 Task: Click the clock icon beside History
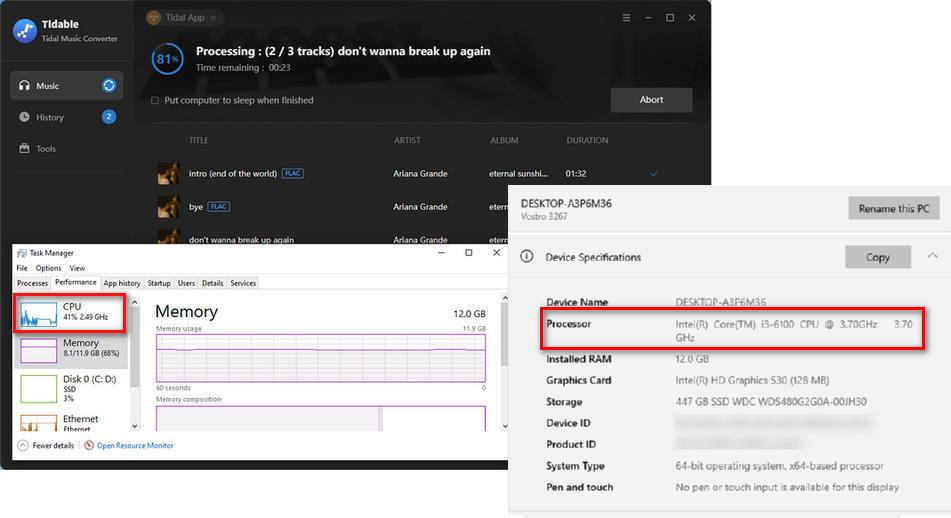[24, 116]
